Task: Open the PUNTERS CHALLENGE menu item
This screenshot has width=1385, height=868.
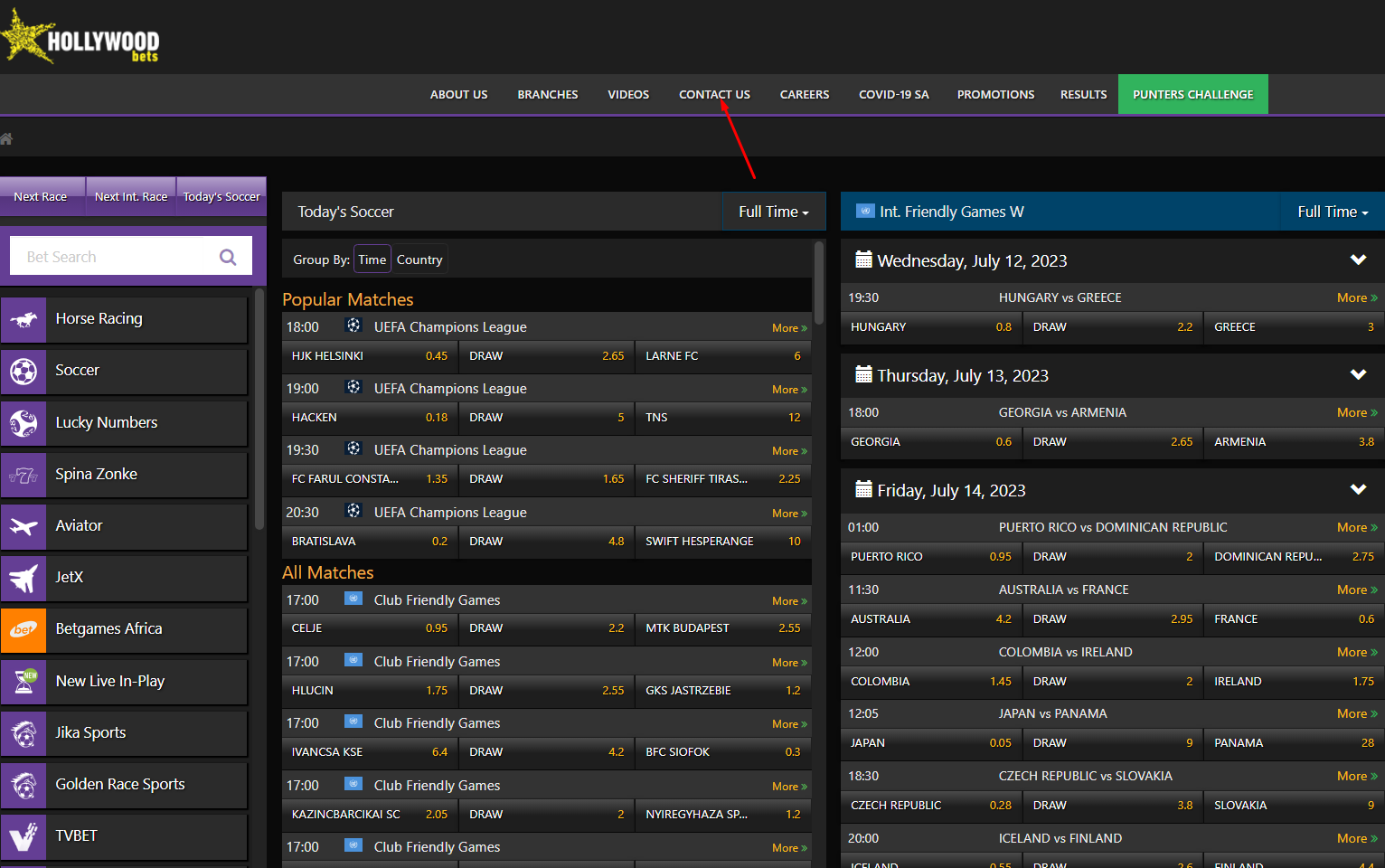Action: [1192, 94]
